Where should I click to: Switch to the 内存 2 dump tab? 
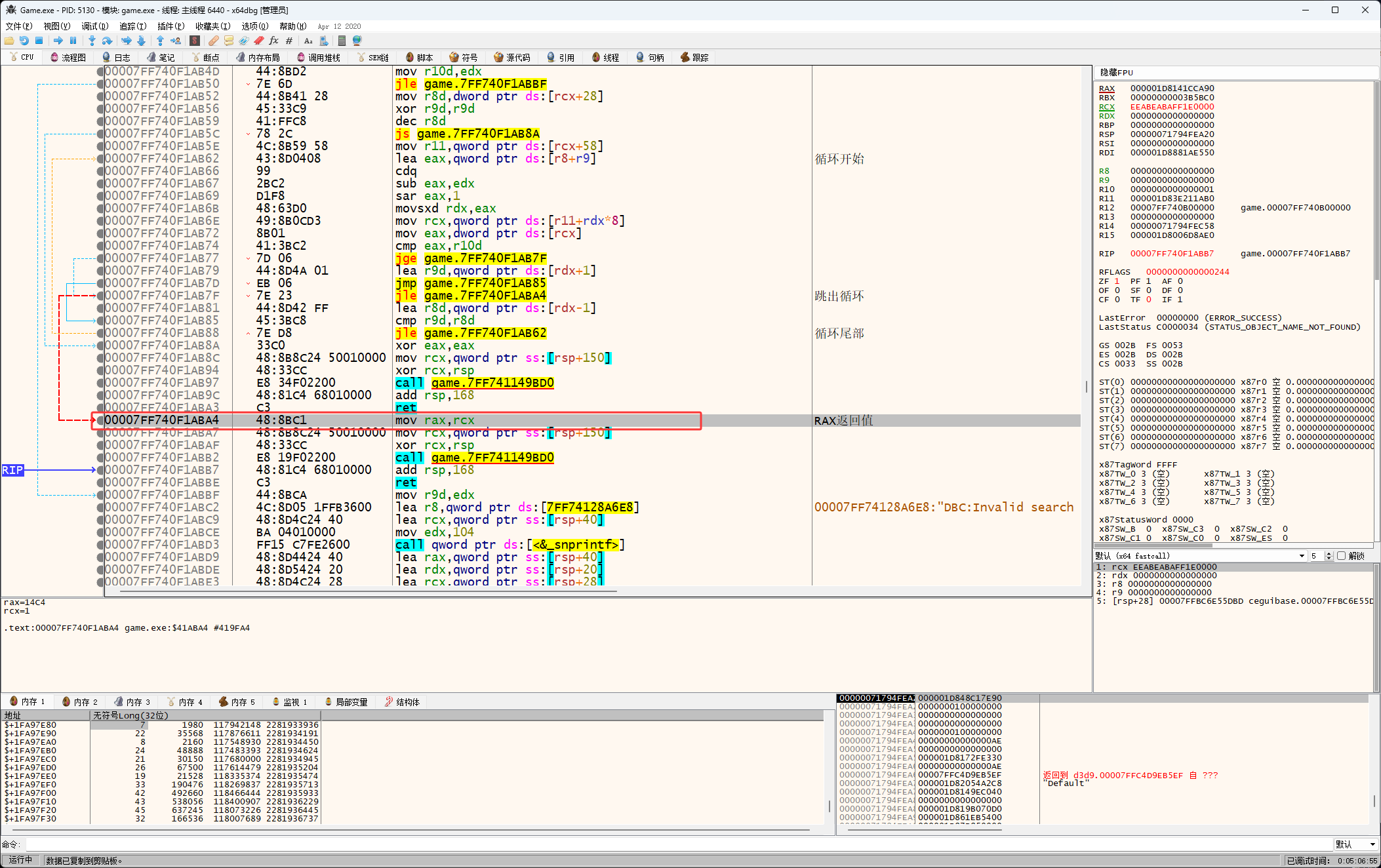coord(80,701)
